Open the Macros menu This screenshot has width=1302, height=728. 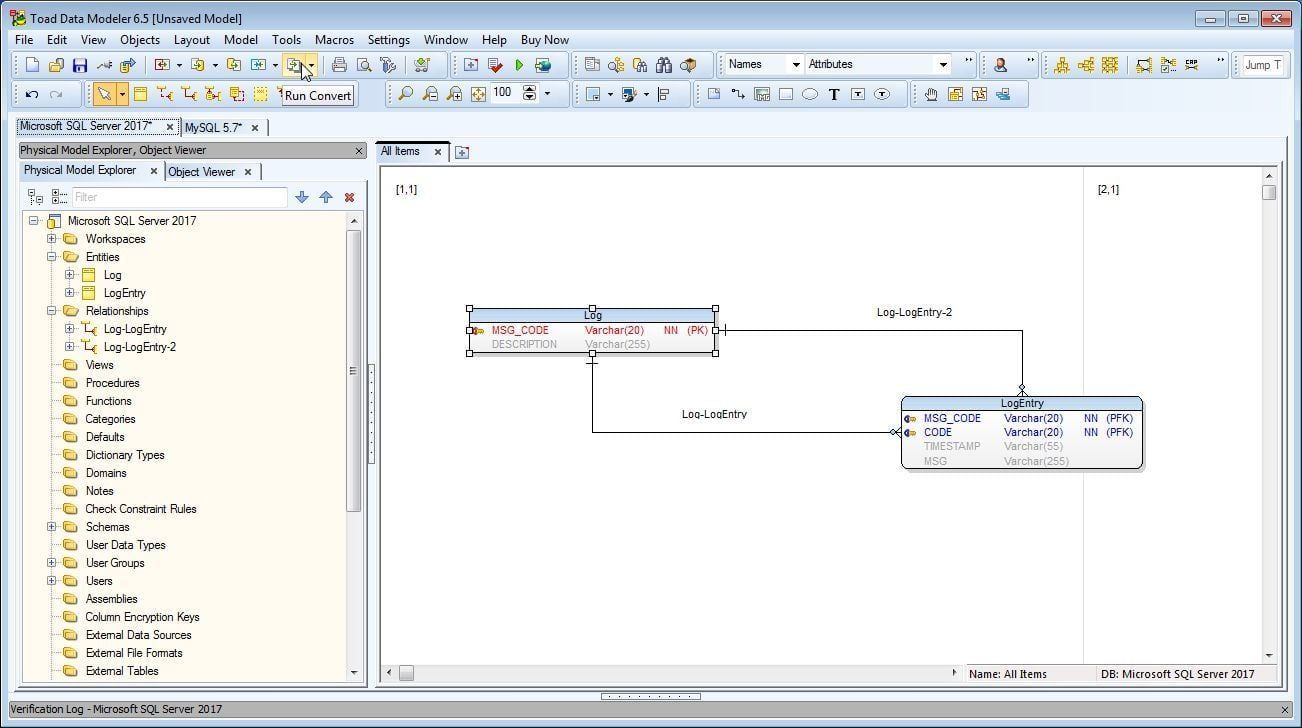pyautogui.click(x=334, y=40)
